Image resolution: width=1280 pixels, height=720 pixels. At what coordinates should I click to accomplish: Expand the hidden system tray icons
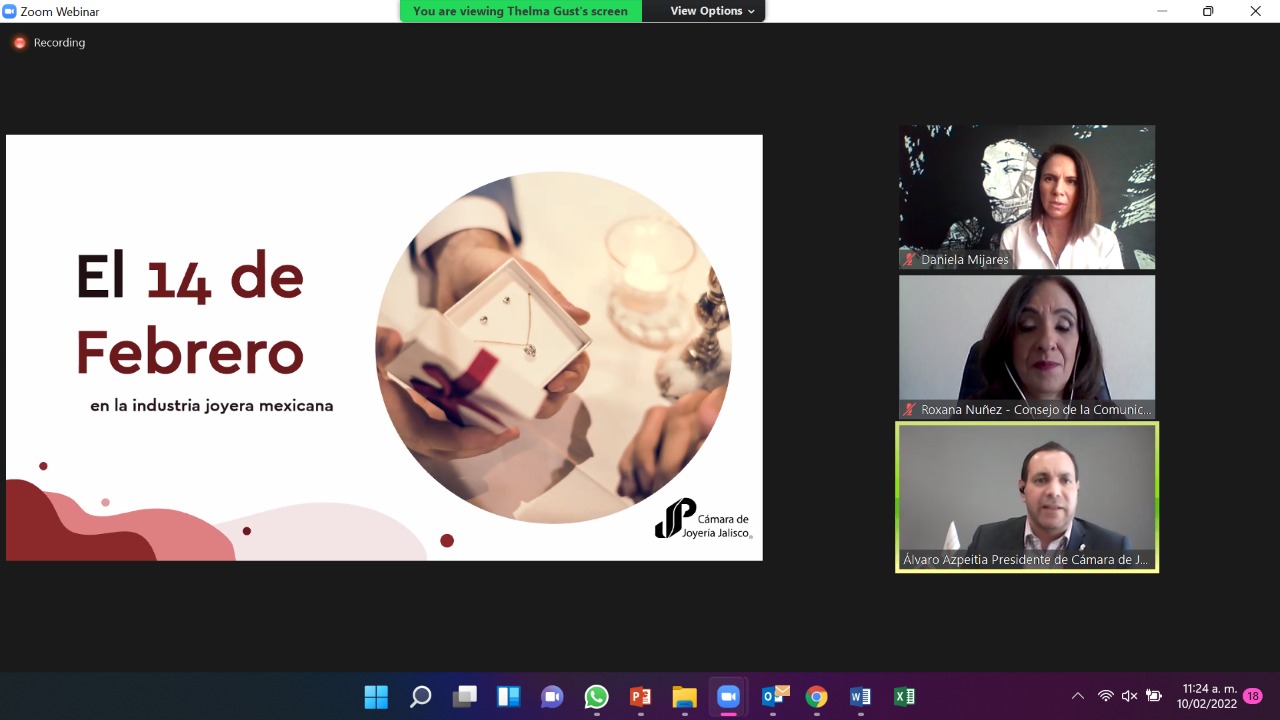(1077, 696)
